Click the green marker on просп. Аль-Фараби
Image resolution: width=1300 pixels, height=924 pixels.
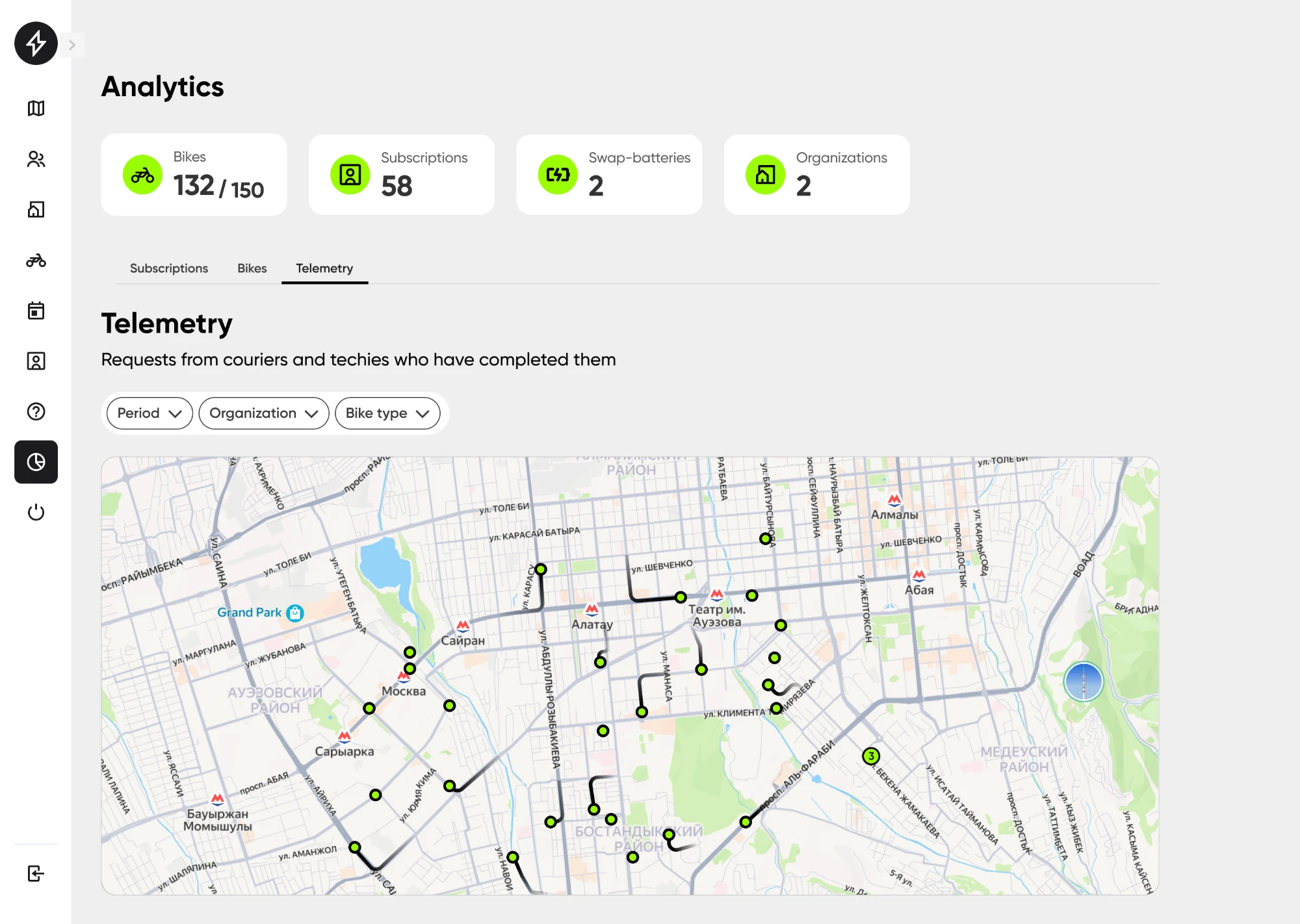(x=746, y=822)
